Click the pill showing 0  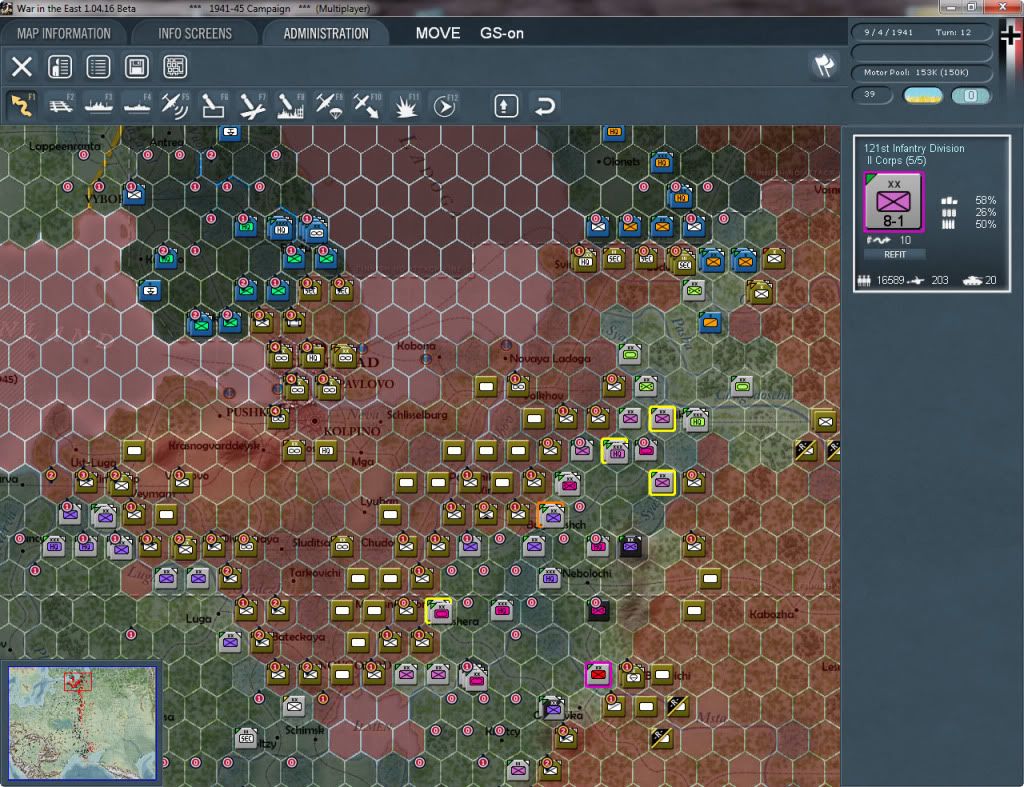(x=970, y=95)
